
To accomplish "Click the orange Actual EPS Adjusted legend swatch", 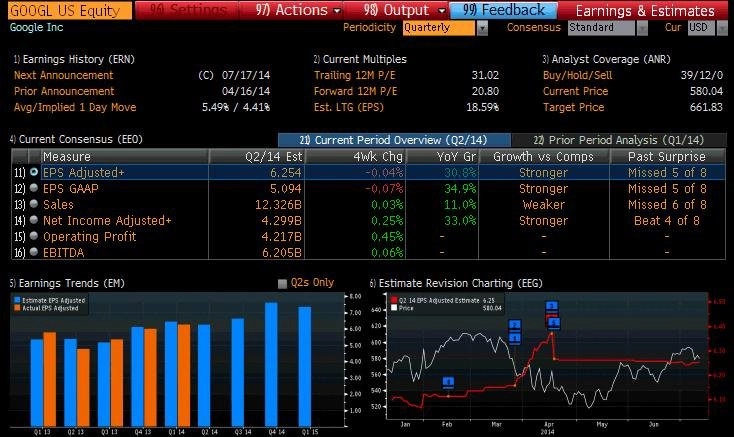I will coord(17,308).
